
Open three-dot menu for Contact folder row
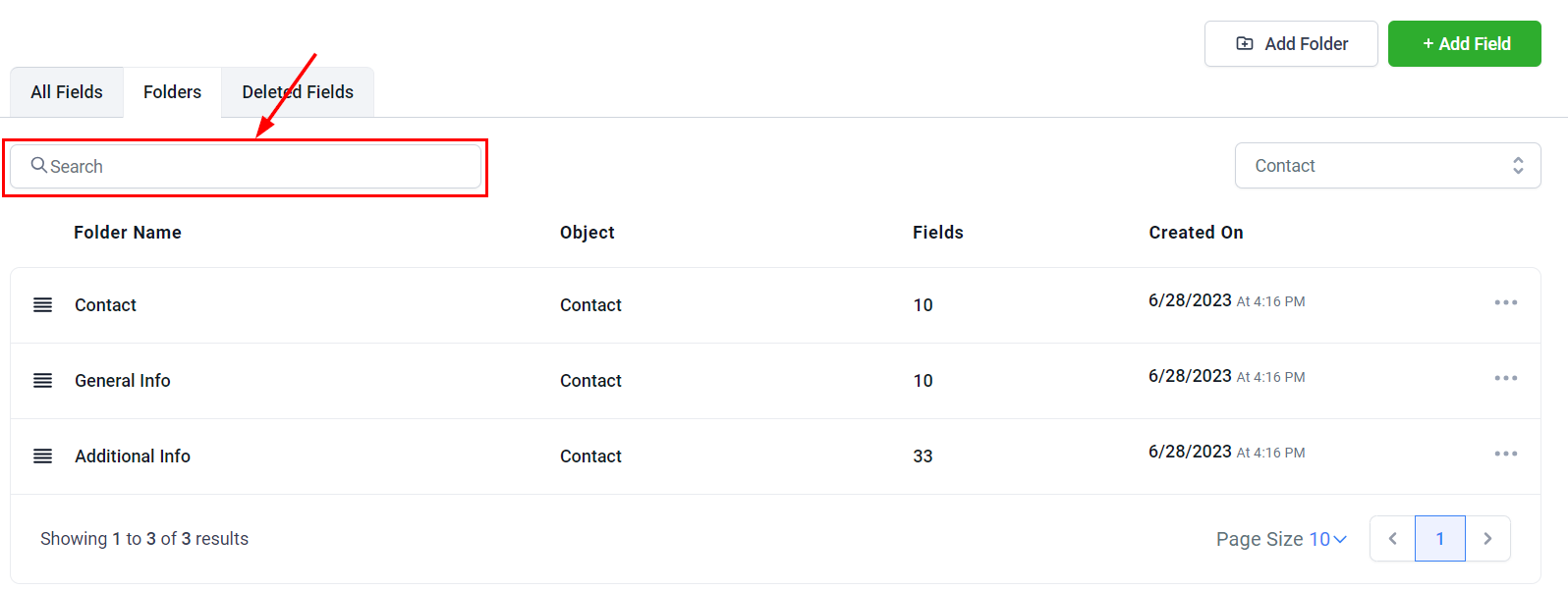1505,302
